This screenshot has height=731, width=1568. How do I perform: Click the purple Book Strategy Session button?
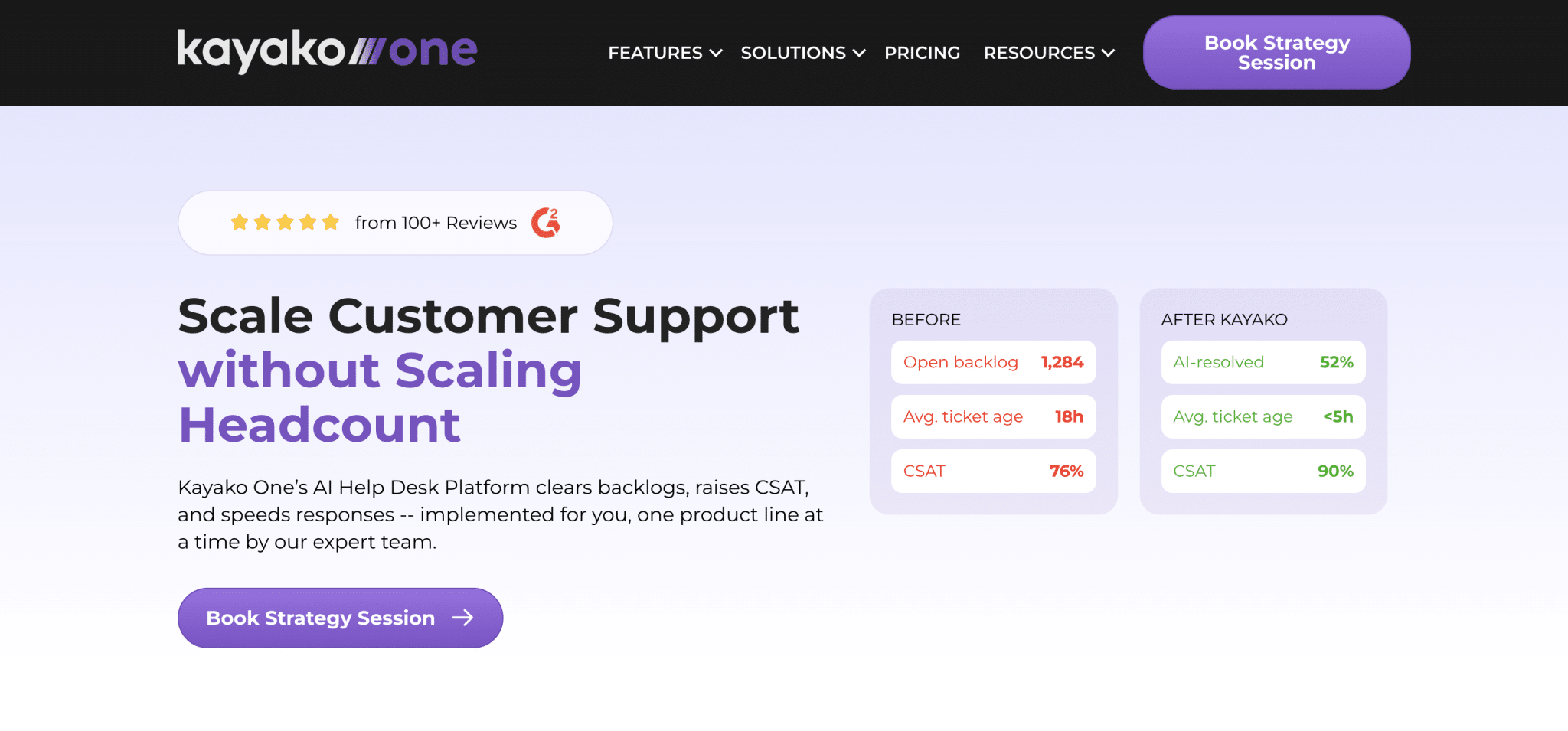point(339,618)
